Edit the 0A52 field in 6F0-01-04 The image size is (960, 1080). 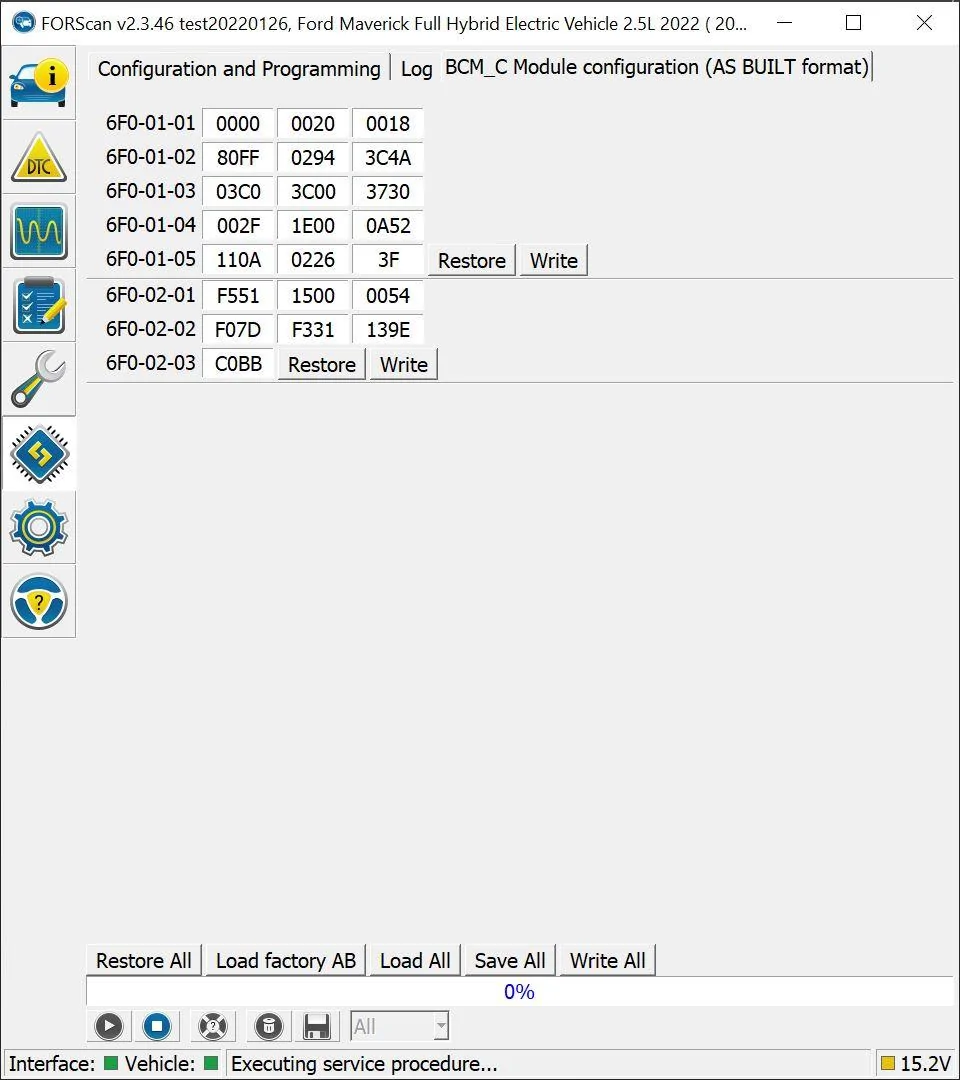388,226
